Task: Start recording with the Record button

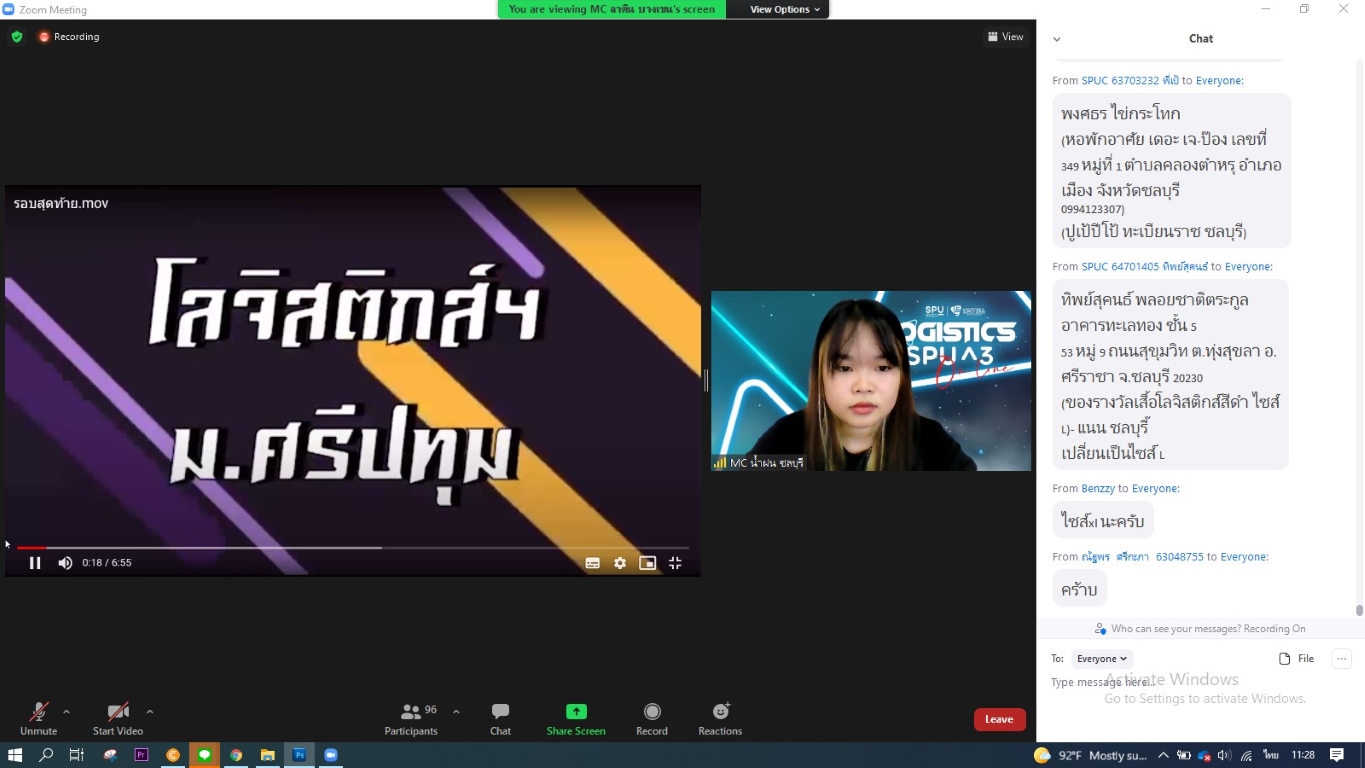Action: 652,718
